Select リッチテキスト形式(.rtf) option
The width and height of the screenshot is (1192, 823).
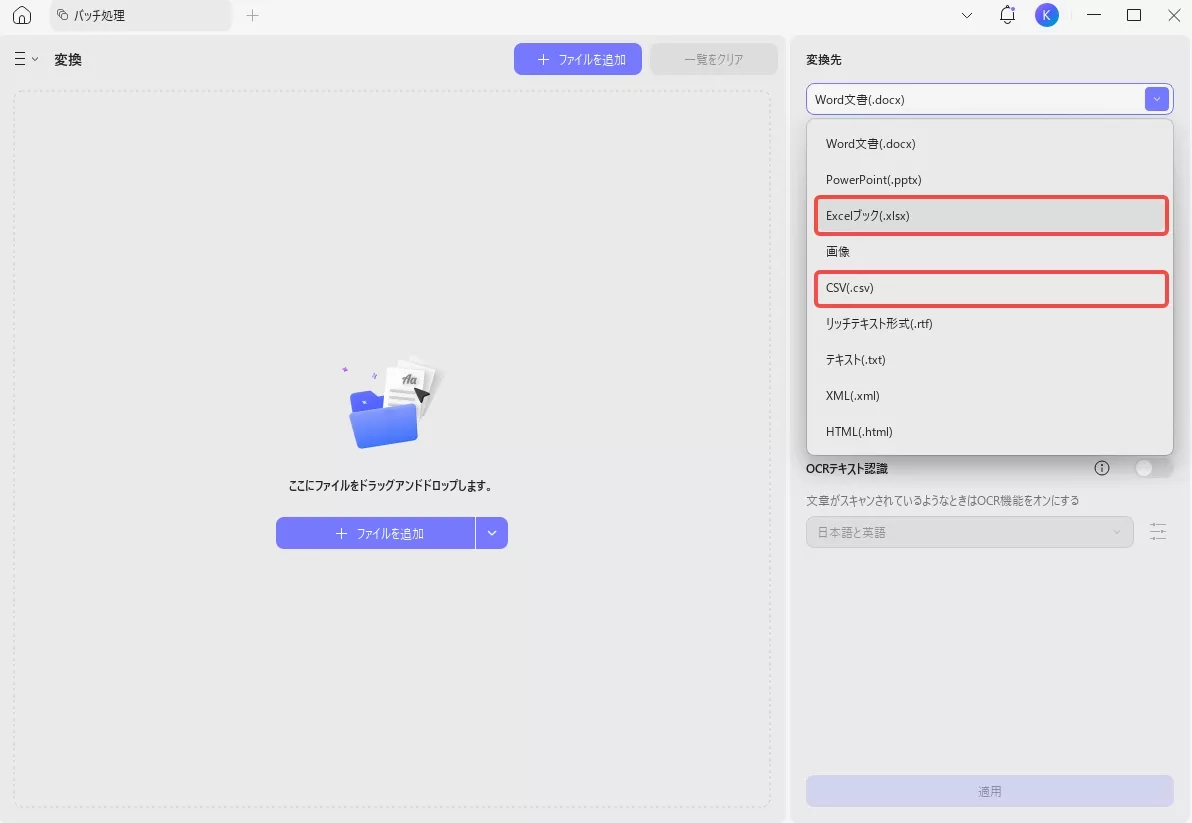click(990, 324)
